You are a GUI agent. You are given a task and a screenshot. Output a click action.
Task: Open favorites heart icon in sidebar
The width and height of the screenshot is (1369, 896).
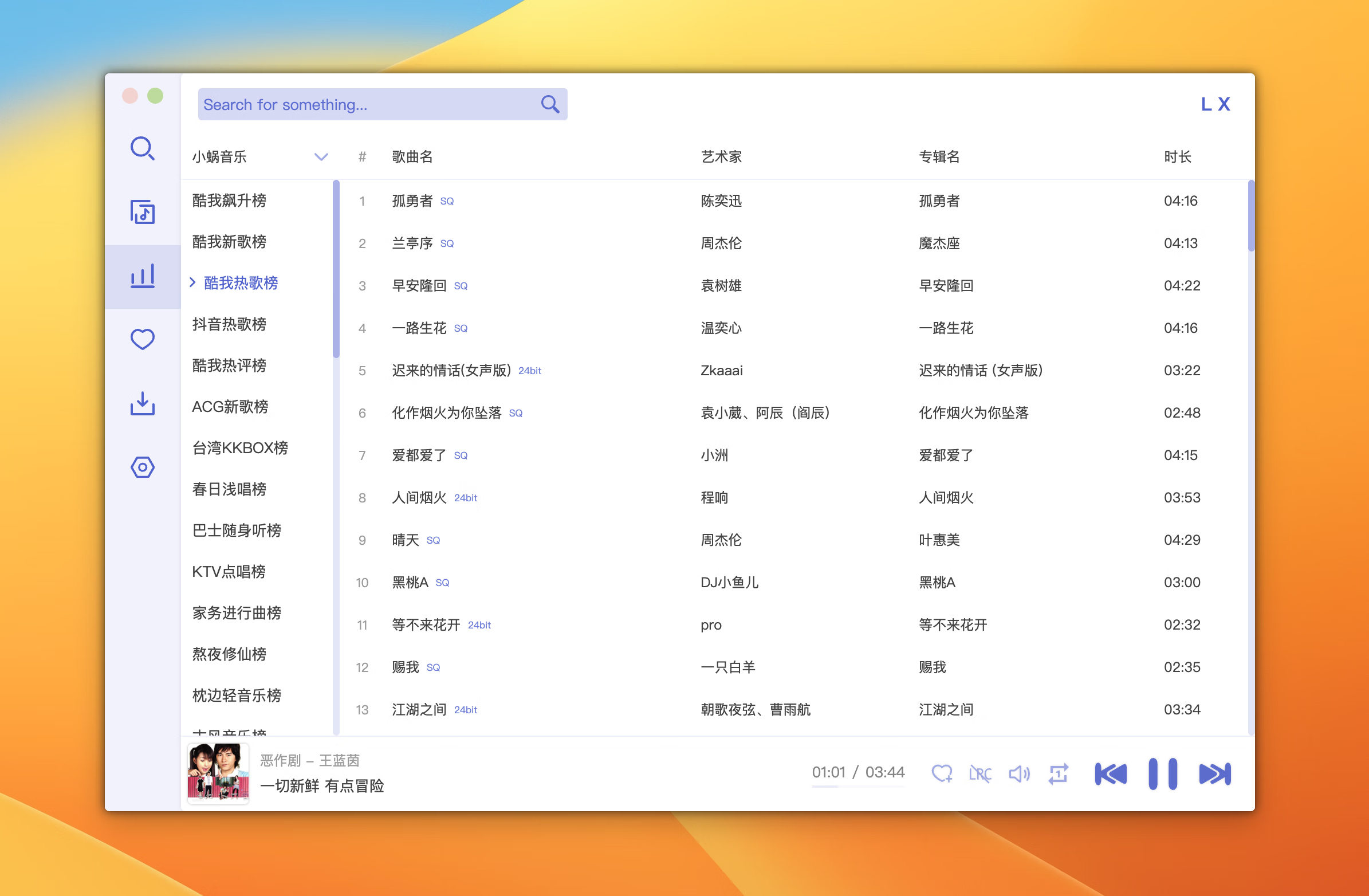point(142,340)
